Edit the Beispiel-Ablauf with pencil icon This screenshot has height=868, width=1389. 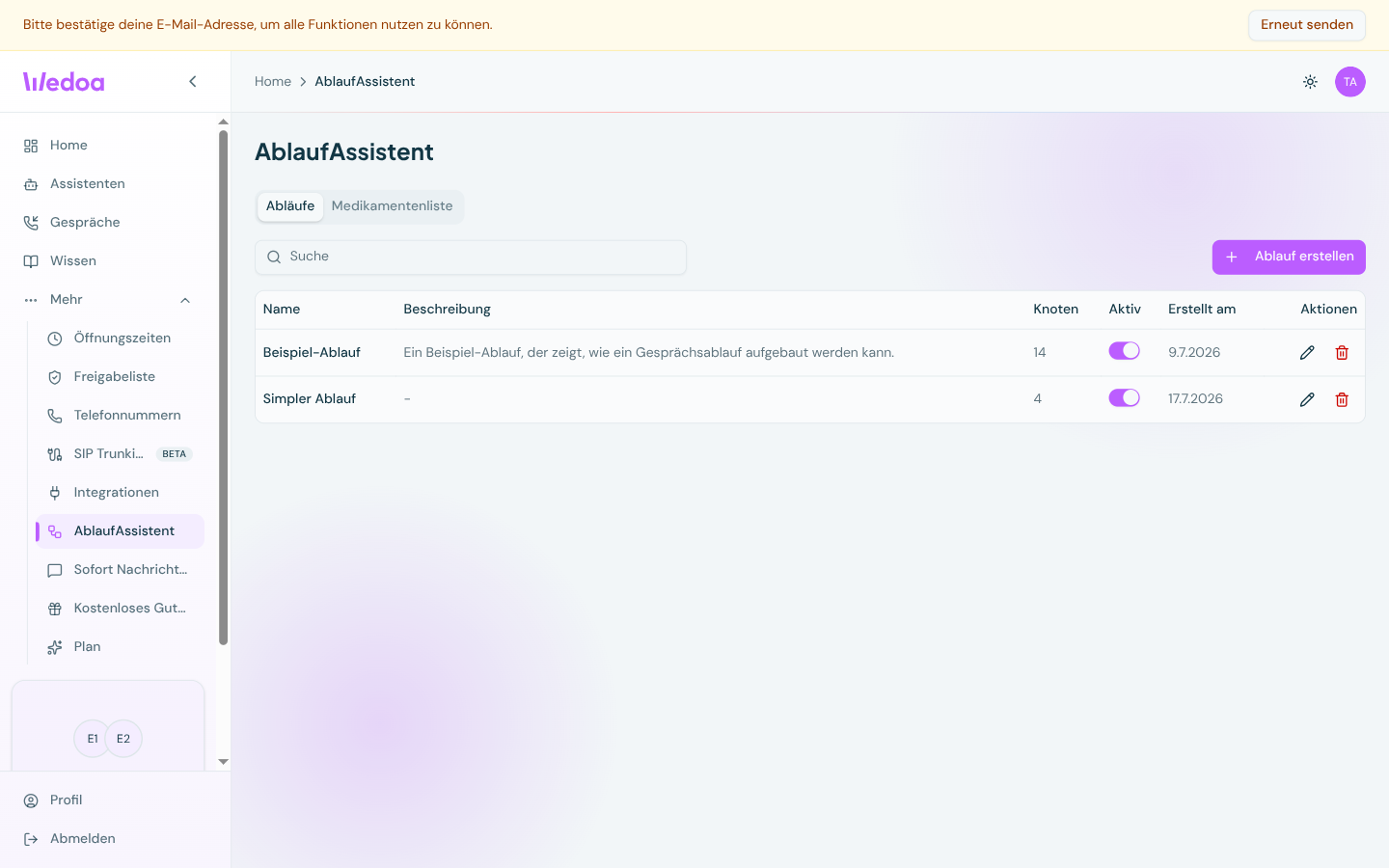[x=1307, y=353]
